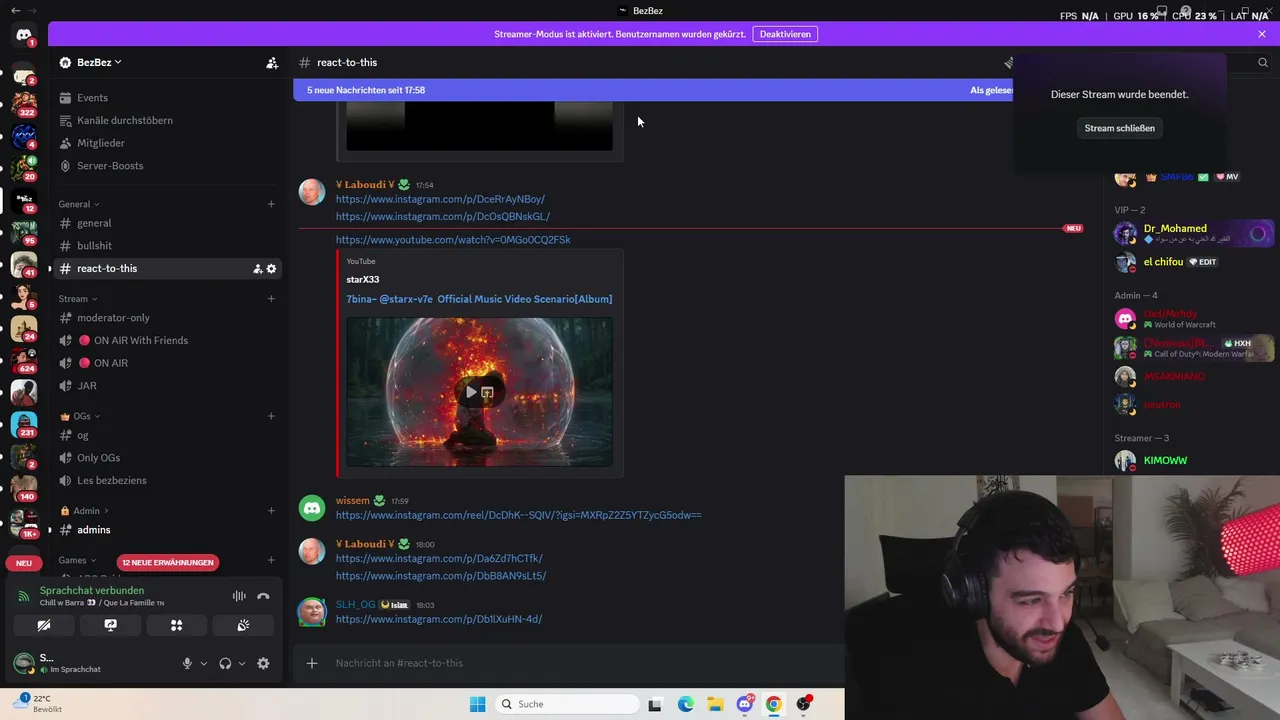This screenshot has height=720, width=1280.
Task: Collapse the OGs category
Action: point(81,416)
